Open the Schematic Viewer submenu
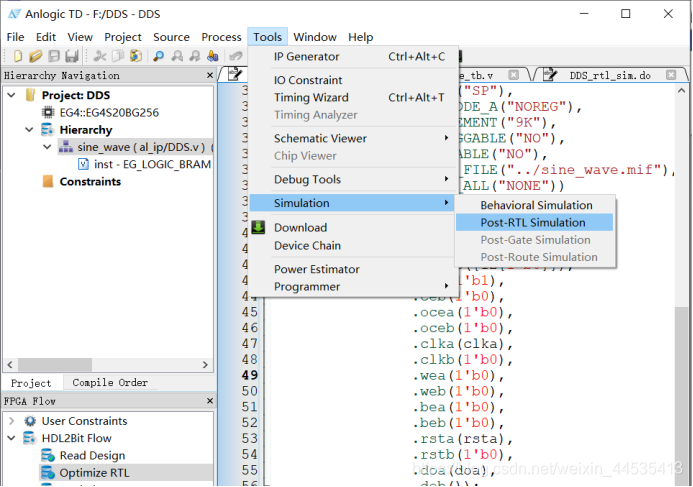 pyautogui.click(x=353, y=138)
